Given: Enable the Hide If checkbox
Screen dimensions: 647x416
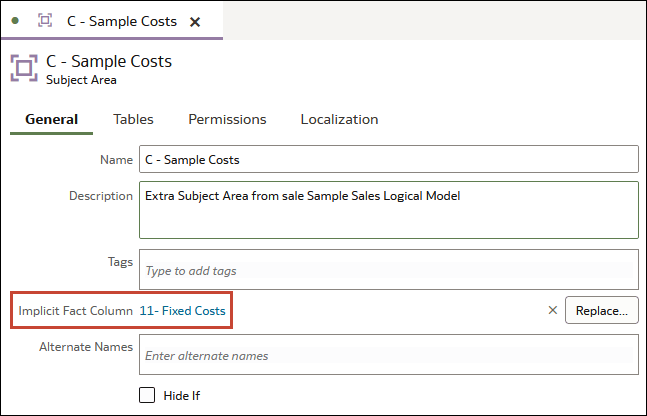Looking at the screenshot, I should 147,395.
